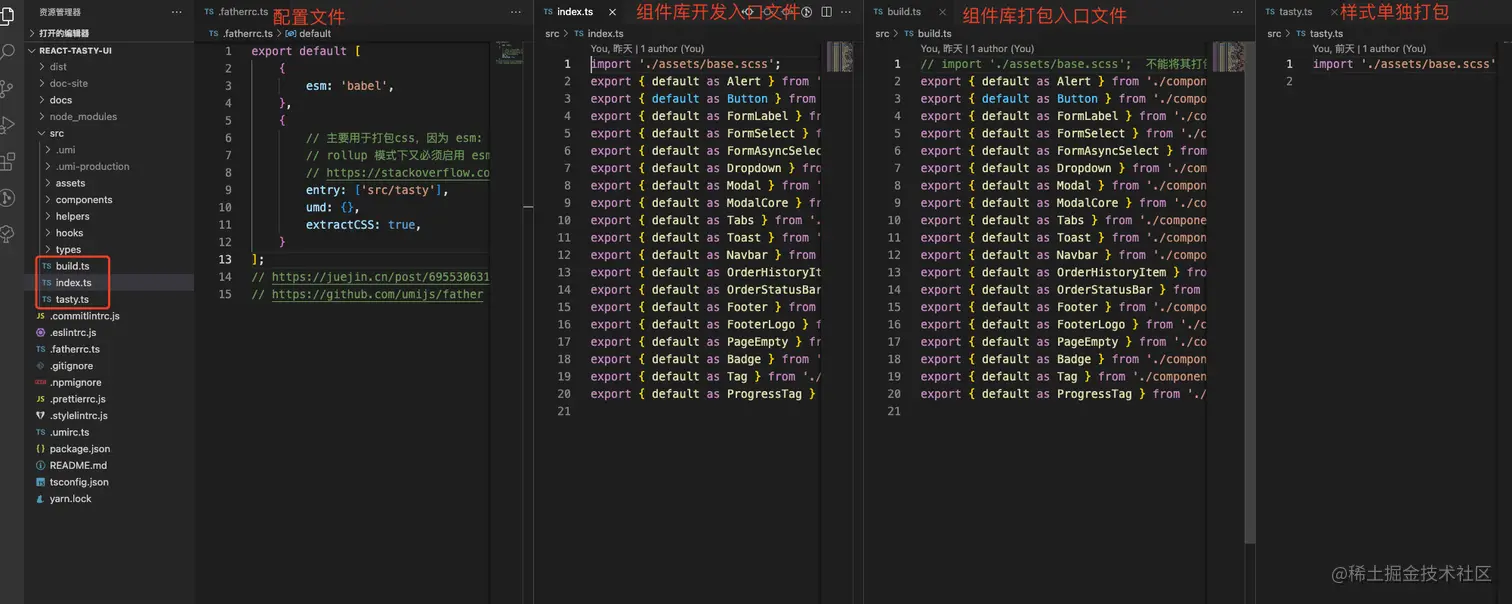Viewport: 1512px width, 604px height.
Task: Open README.md file
Action: point(108,465)
